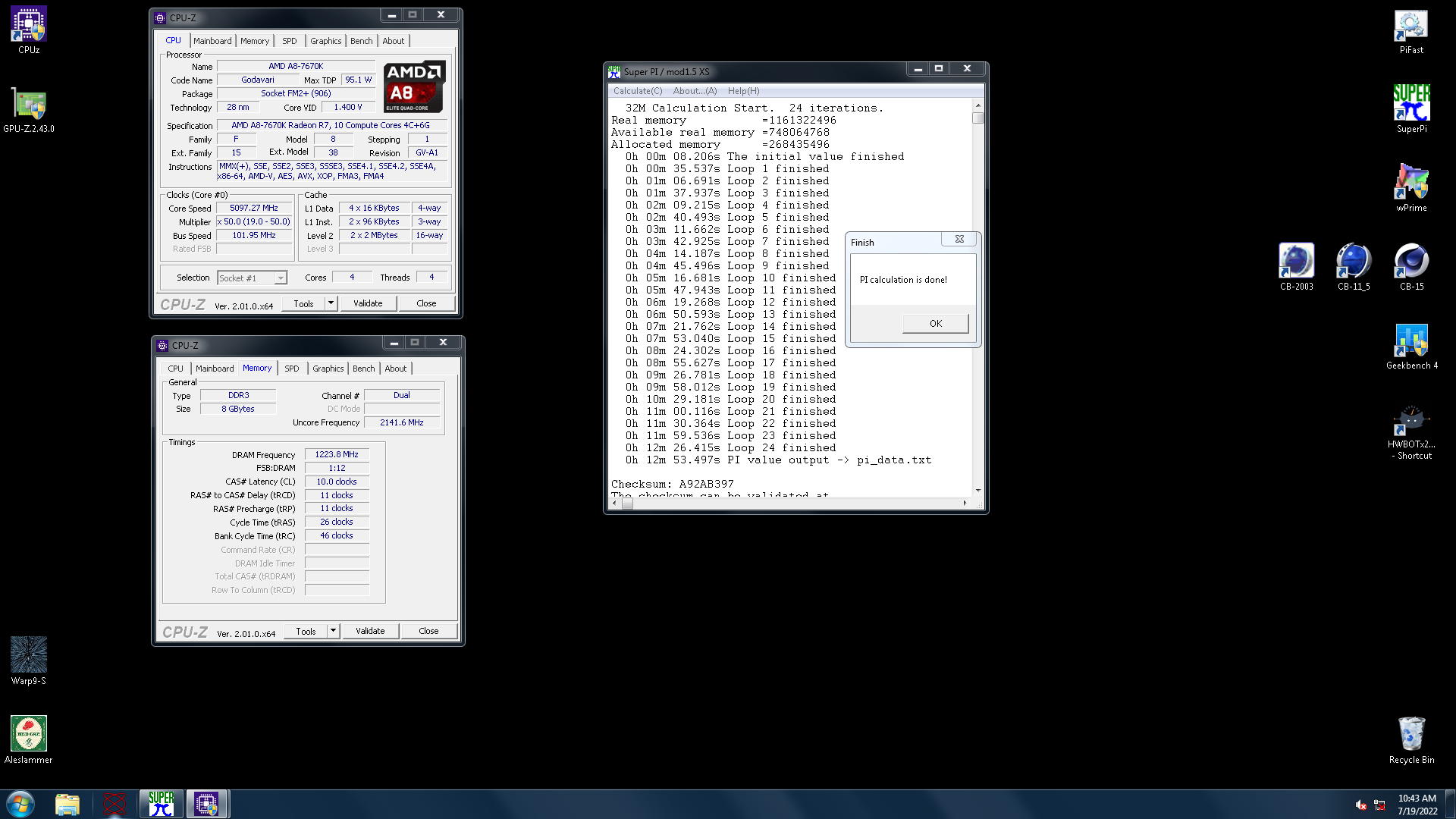Click Super PI horizontal scrollbar right arrow

pos(965,503)
